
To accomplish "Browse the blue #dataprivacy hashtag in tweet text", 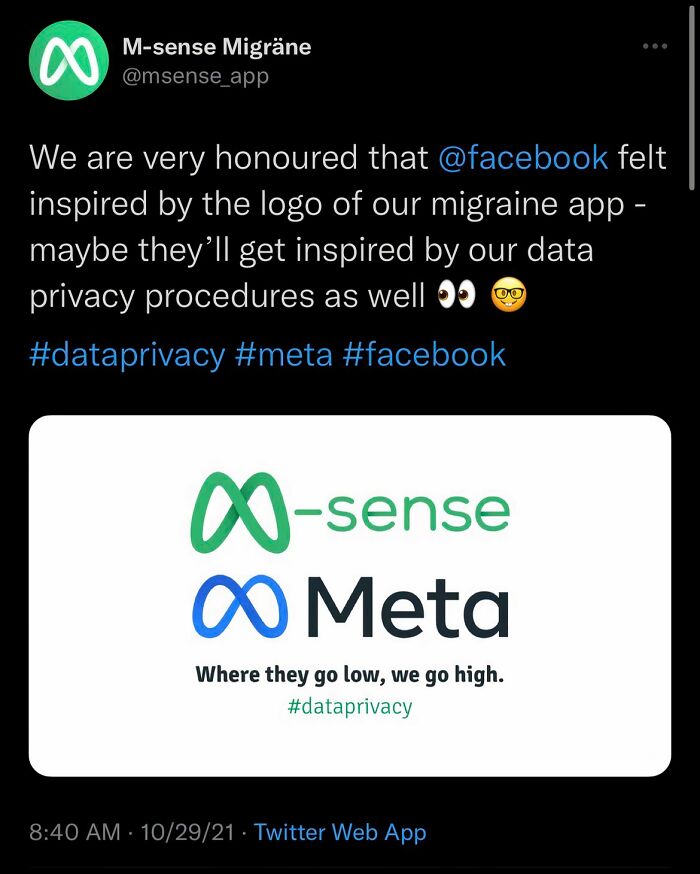I will 128,354.
